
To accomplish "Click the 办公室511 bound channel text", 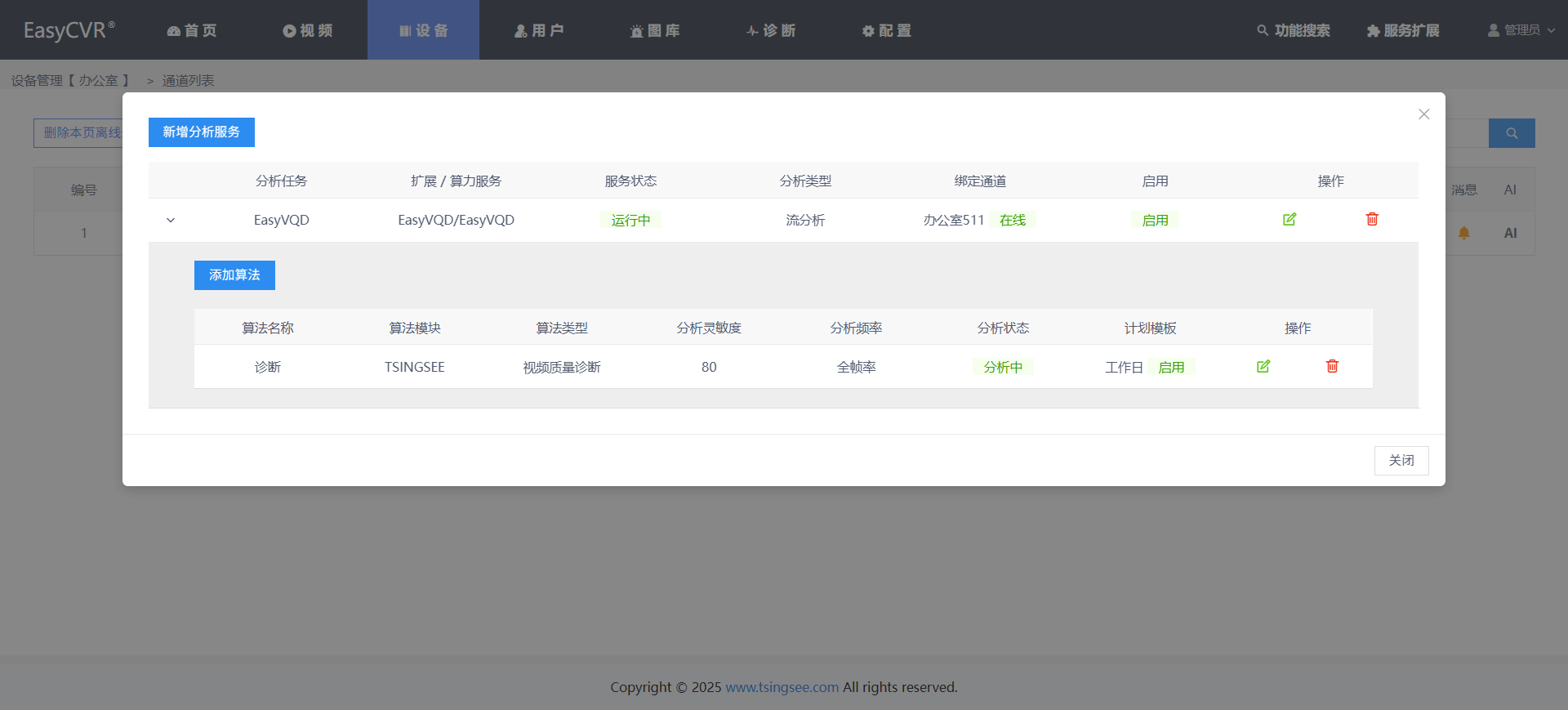I will point(954,220).
